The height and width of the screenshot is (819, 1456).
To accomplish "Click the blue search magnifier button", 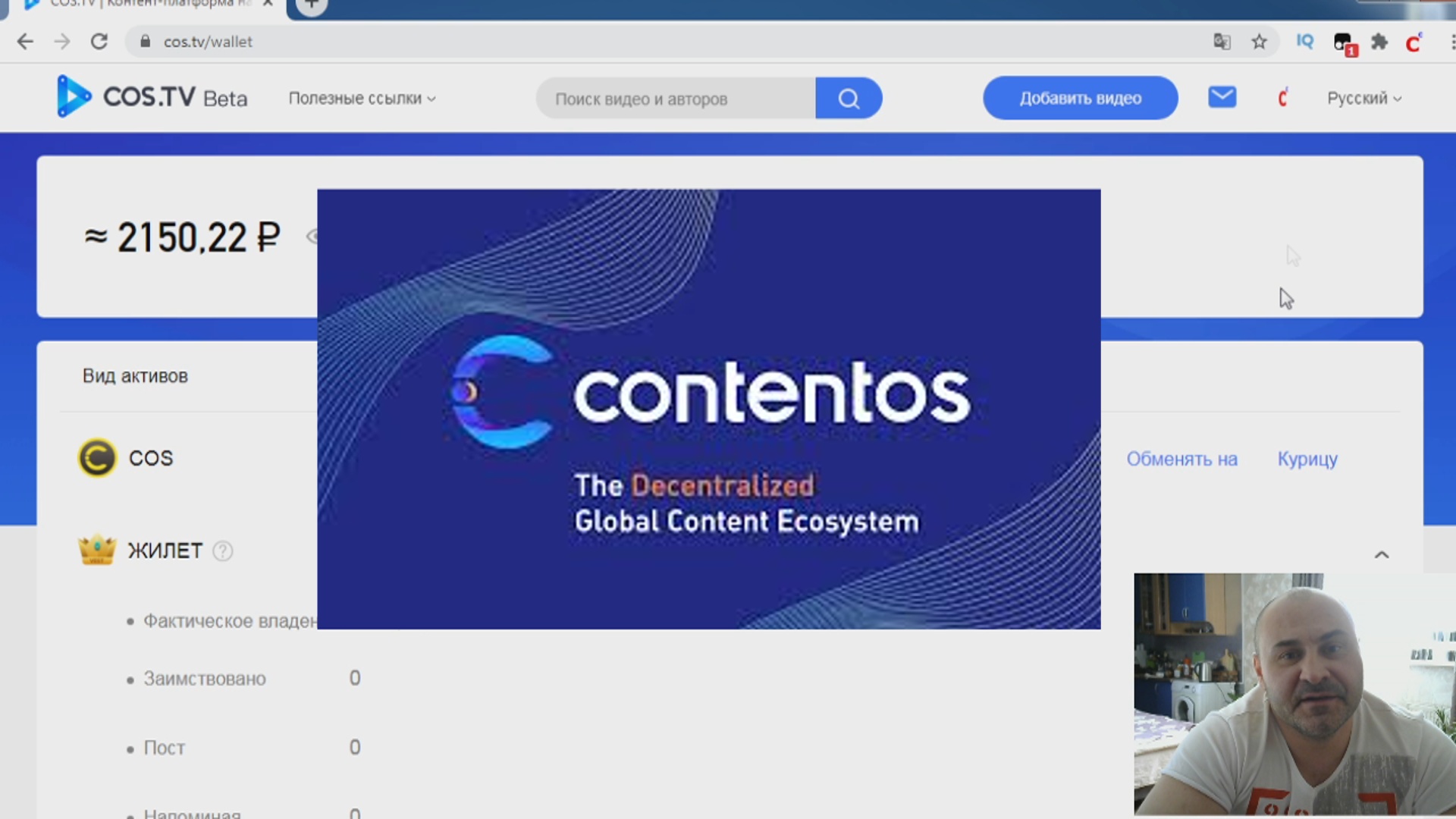I will click(x=849, y=99).
